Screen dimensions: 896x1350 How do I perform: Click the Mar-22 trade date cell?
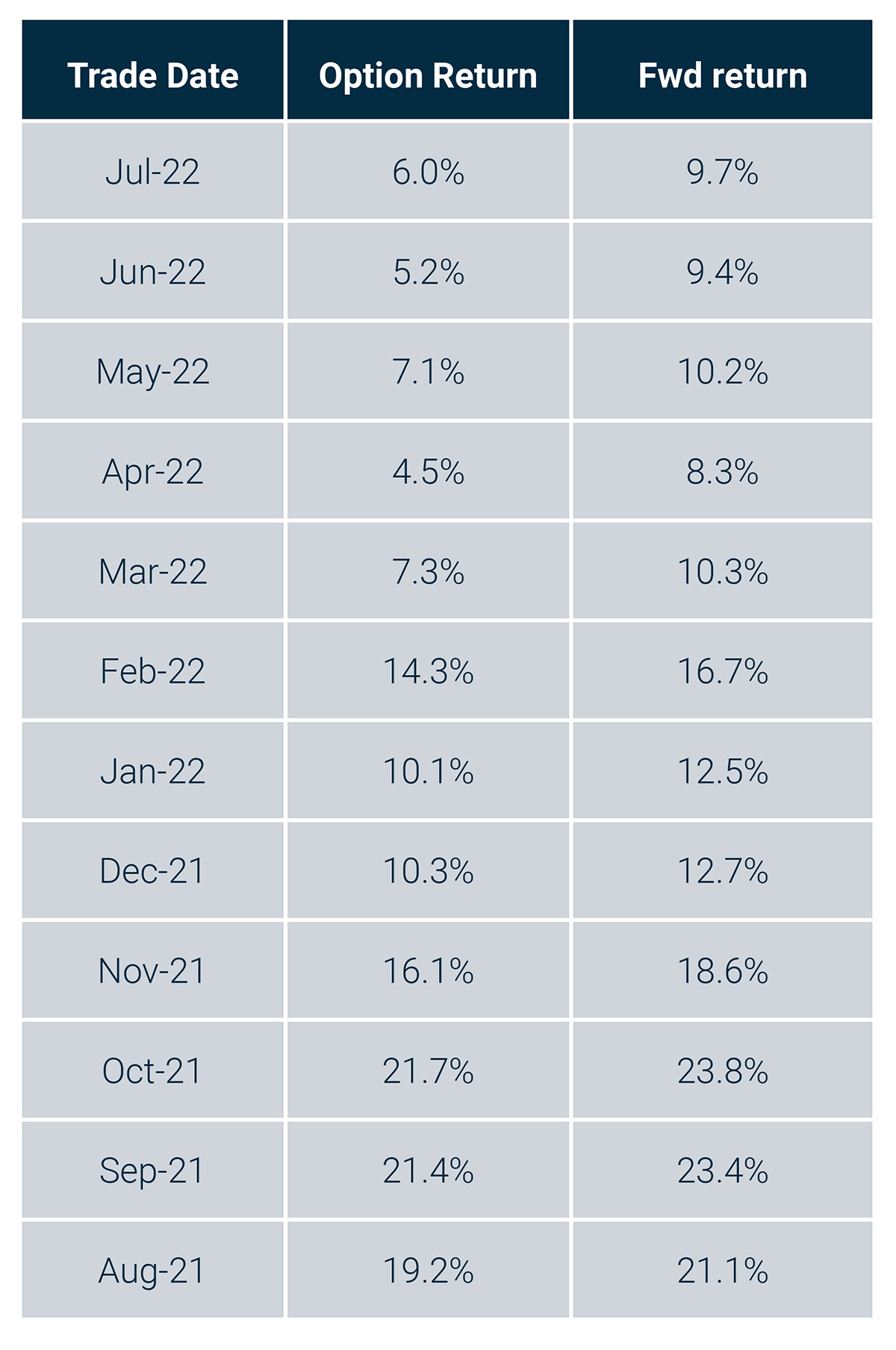click(x=152, y=572)
